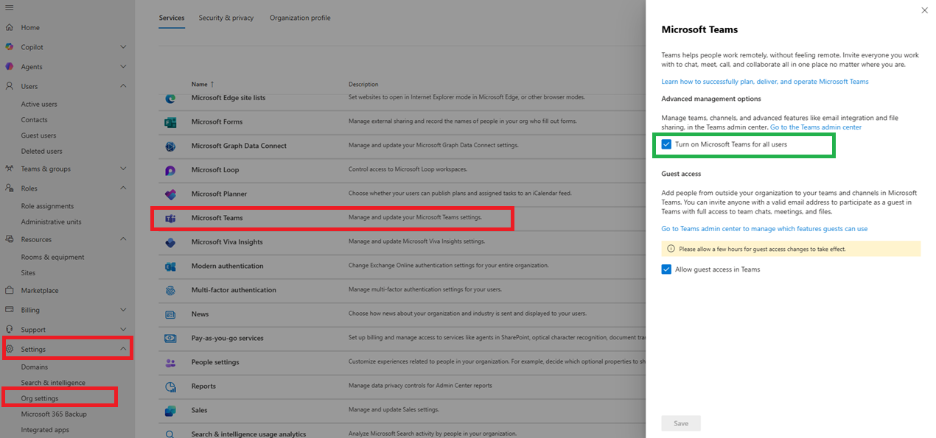
Task: Open Learn how to plan Microsoft Teams link
Action: point(765,81)
